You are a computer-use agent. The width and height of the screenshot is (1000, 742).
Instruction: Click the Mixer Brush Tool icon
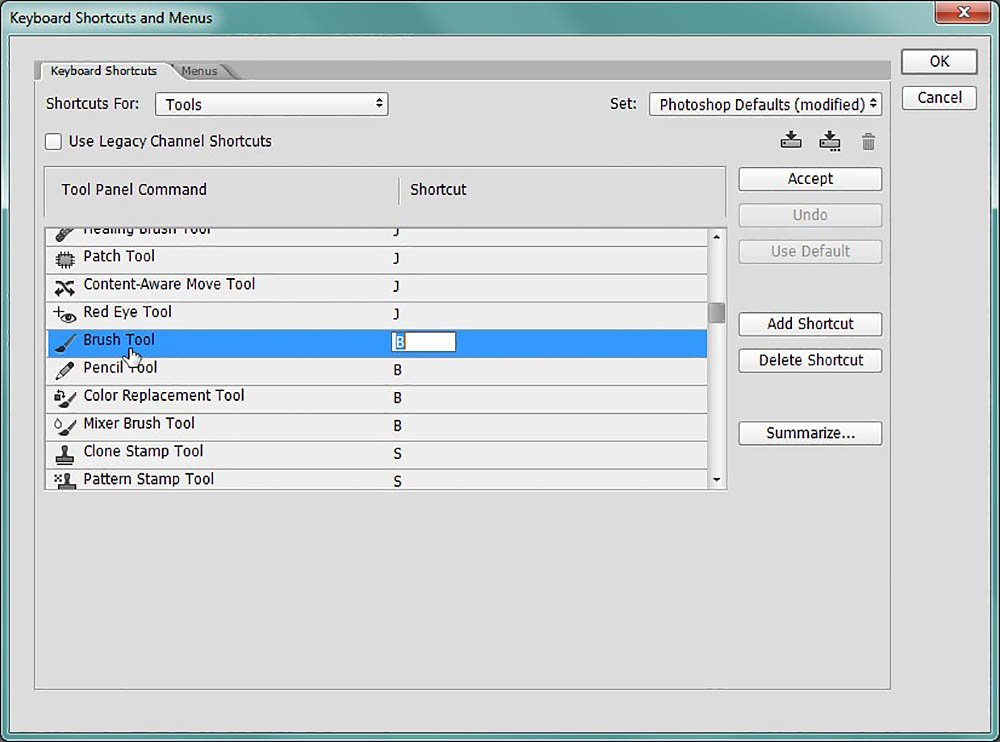click(x=64, y=426)
